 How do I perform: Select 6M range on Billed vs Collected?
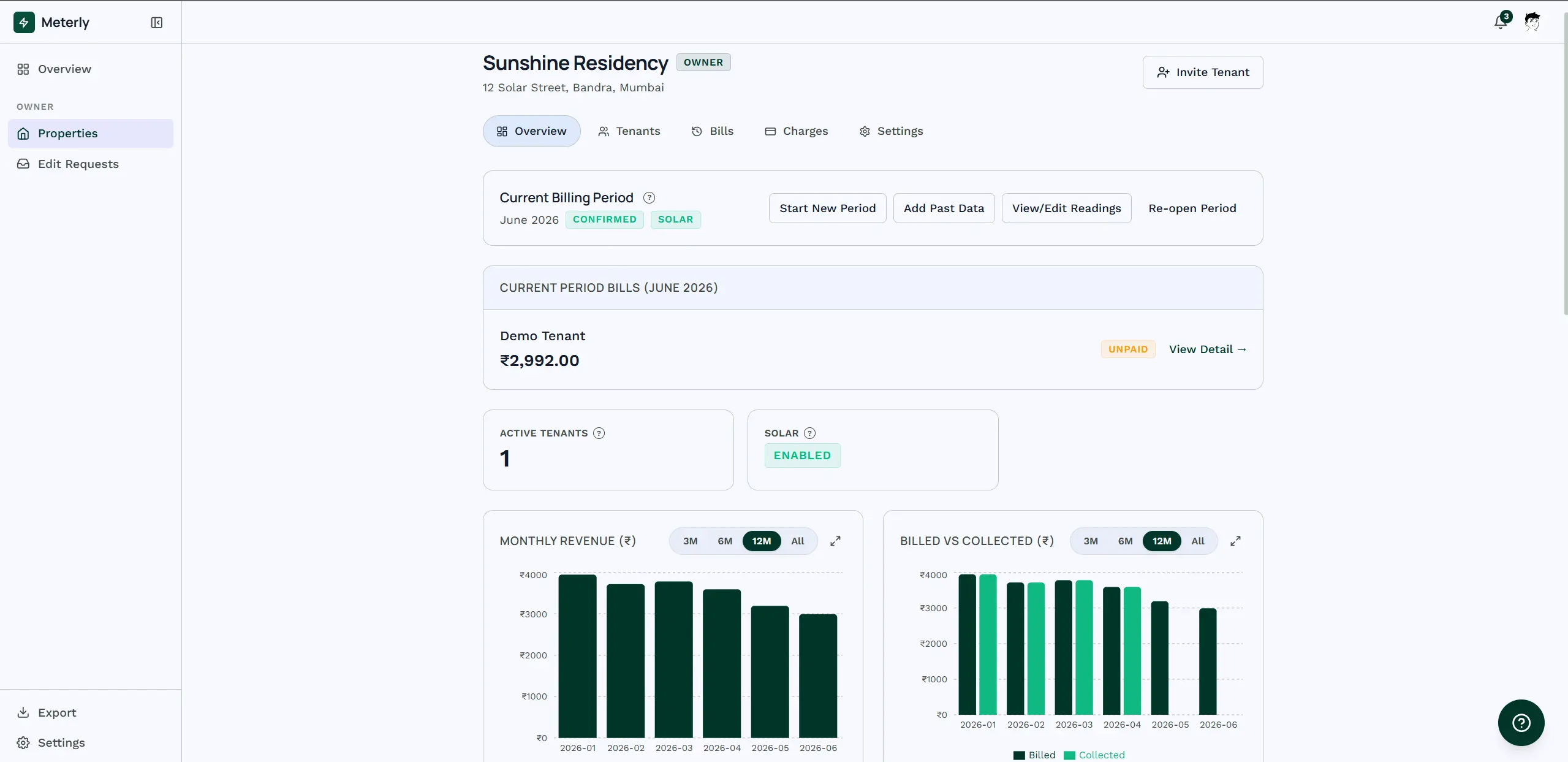point(1125,541)
